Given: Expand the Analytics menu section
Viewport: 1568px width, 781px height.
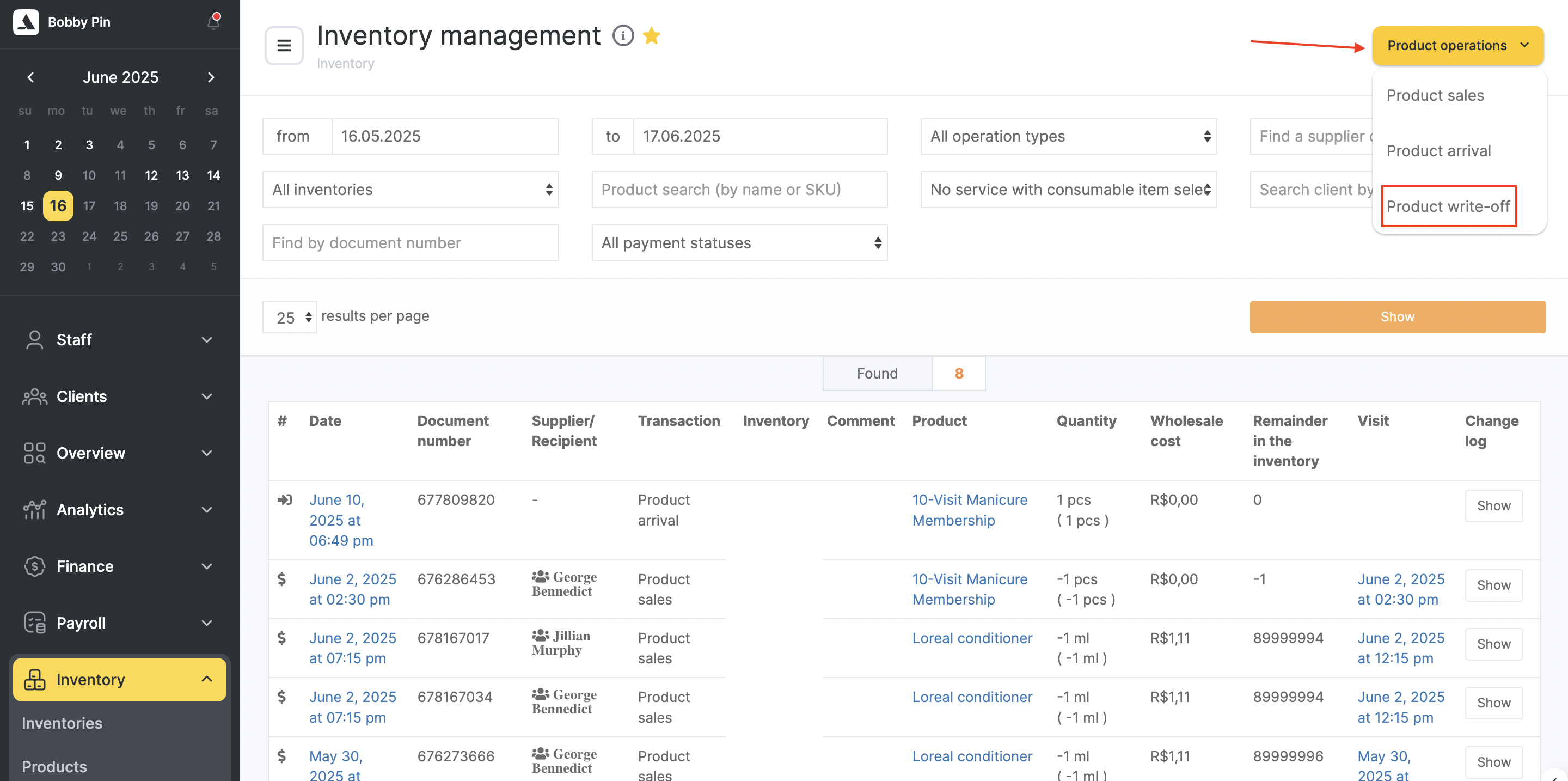Looking at the screenshot, I should tap(207, 510).
